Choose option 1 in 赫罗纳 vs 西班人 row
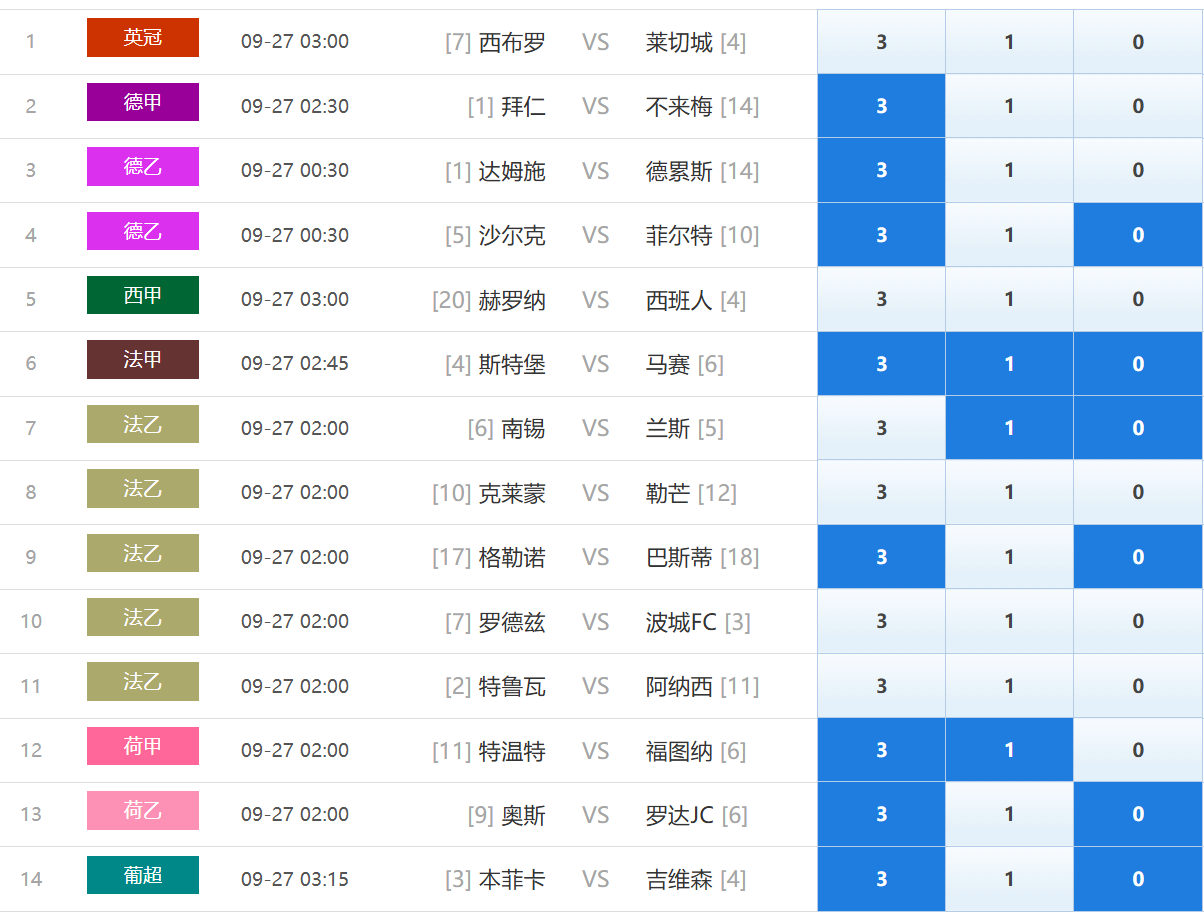The width and height of the screenshot is (1204, 920). pos(1009,299)
